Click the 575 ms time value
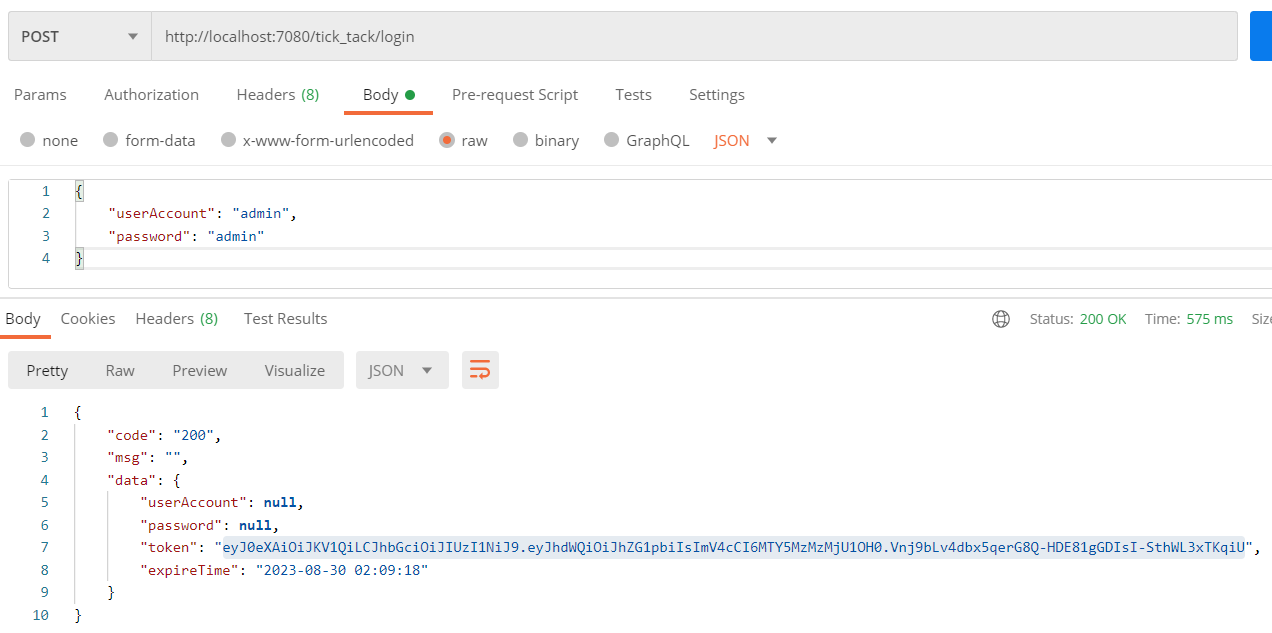The width and height of the screenshot is (1272, 633). tap(1210, 319)
